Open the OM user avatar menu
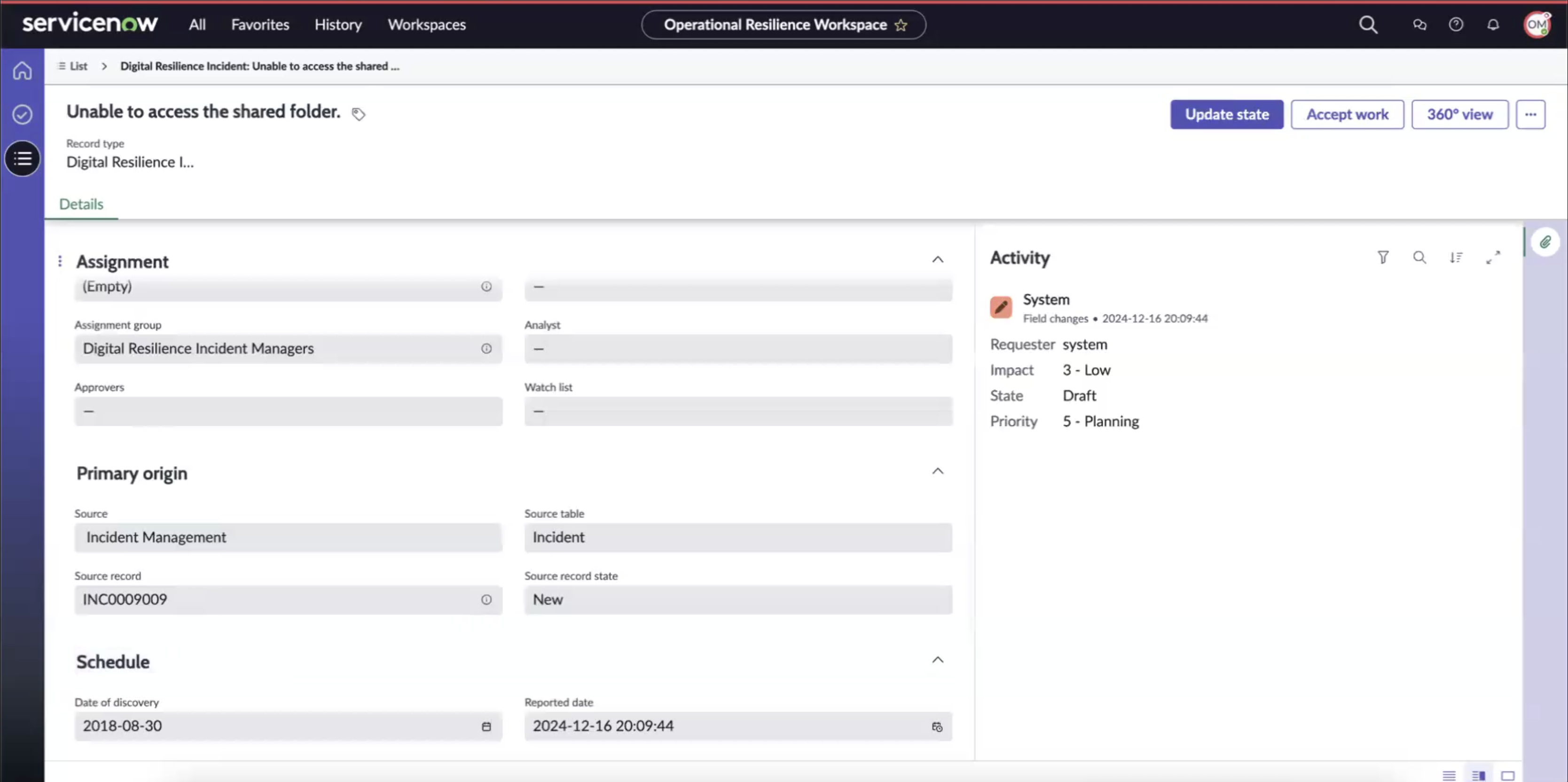Viewport: 1568px width, 782px height. coord(1537,24)
